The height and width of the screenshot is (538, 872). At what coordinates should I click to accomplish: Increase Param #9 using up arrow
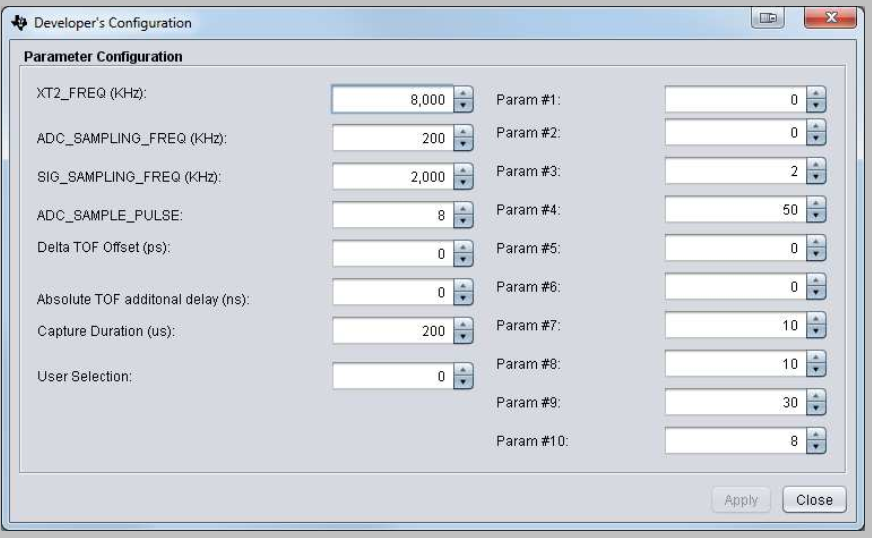(x=817, y=397)
